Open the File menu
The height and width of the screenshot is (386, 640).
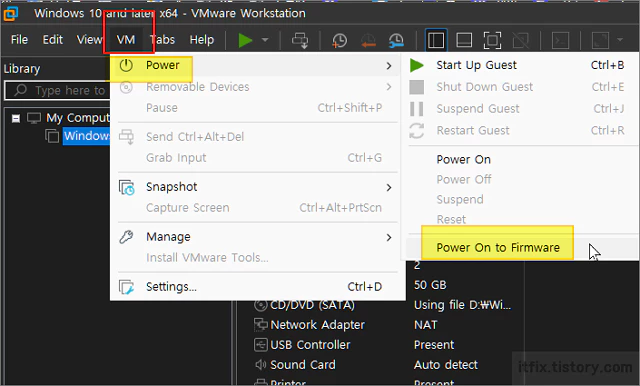pos(19,40)
